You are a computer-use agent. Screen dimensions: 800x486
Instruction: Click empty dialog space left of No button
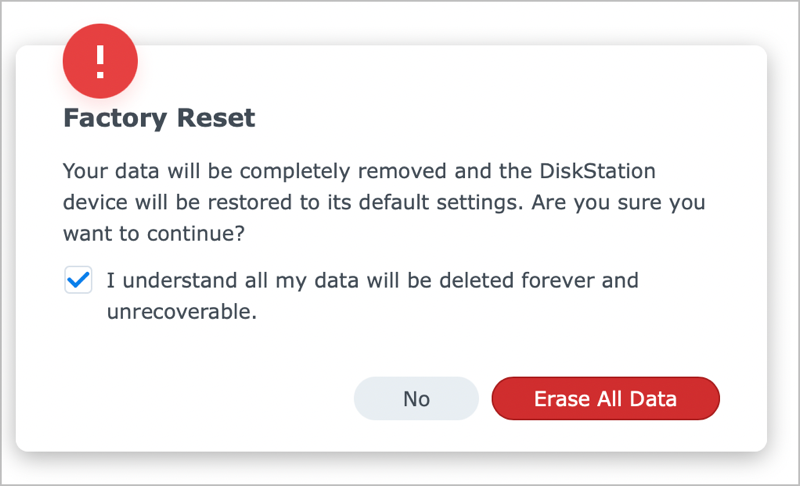coord(200,399)
